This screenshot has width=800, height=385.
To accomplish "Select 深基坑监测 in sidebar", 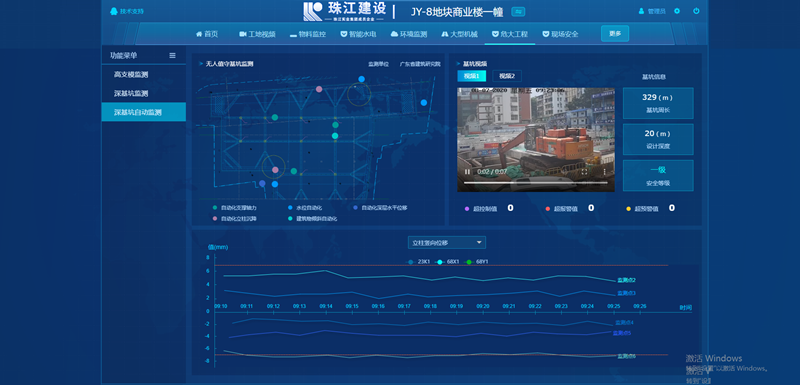I will click(144, 93).
